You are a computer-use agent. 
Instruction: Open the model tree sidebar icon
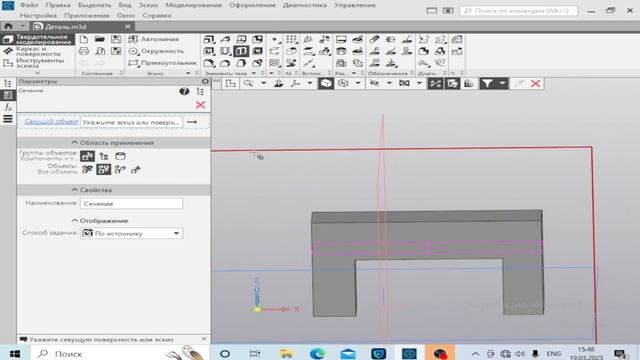pyautogui.click(x=8, y=83)
